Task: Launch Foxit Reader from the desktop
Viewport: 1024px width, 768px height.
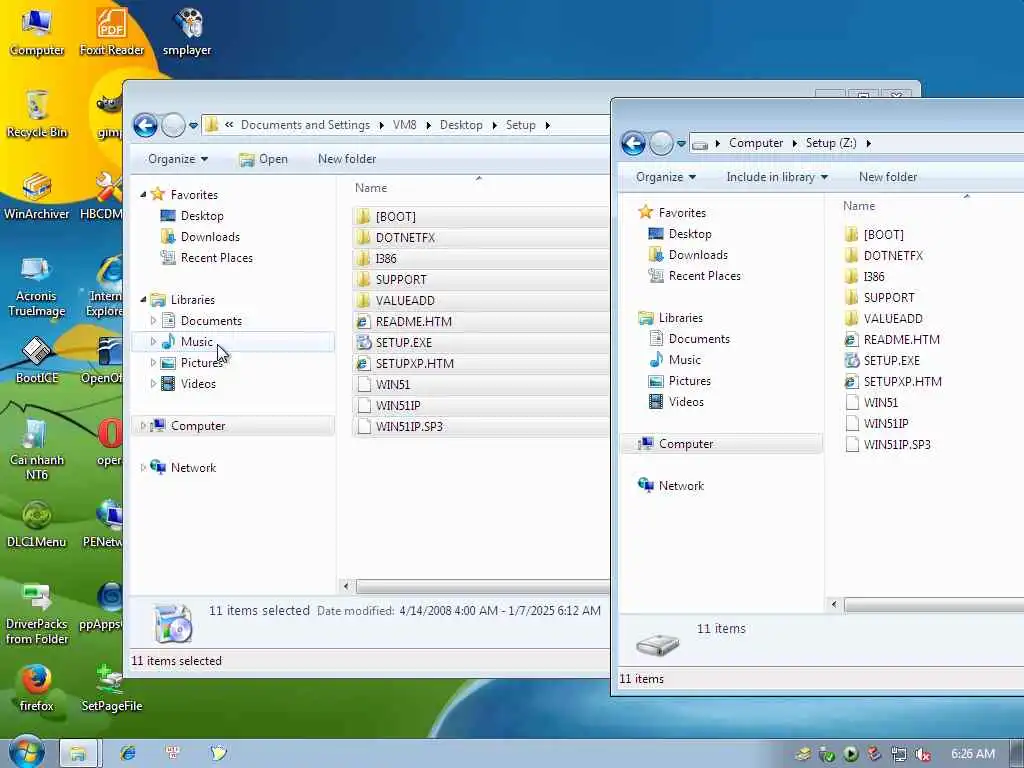Action: point(112,31)
